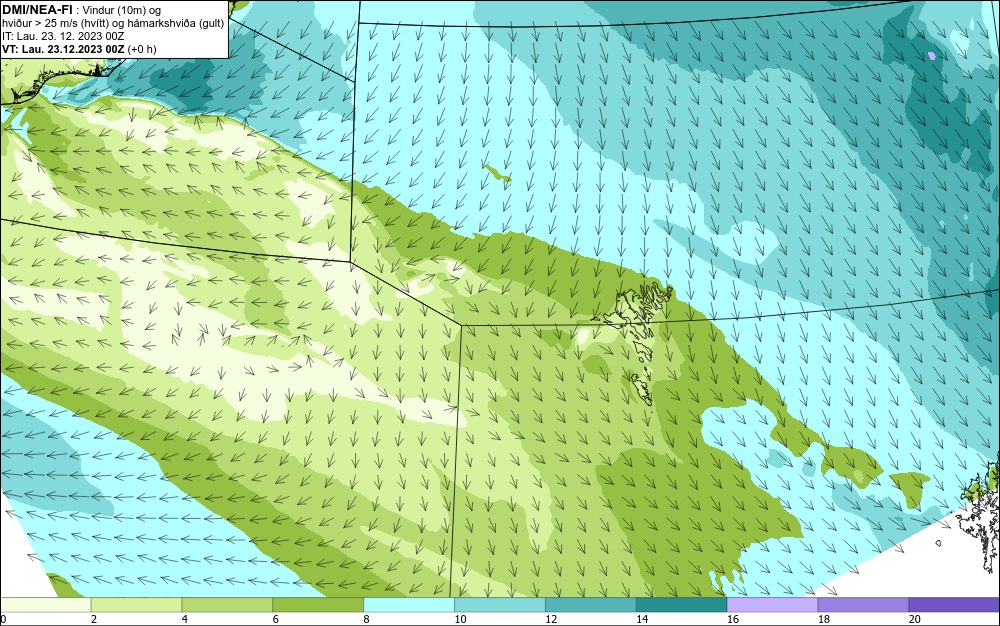Click the above 20 m/s dark violet swatch
Viewport: 1000px width, 626px height.
pos(954,605)
